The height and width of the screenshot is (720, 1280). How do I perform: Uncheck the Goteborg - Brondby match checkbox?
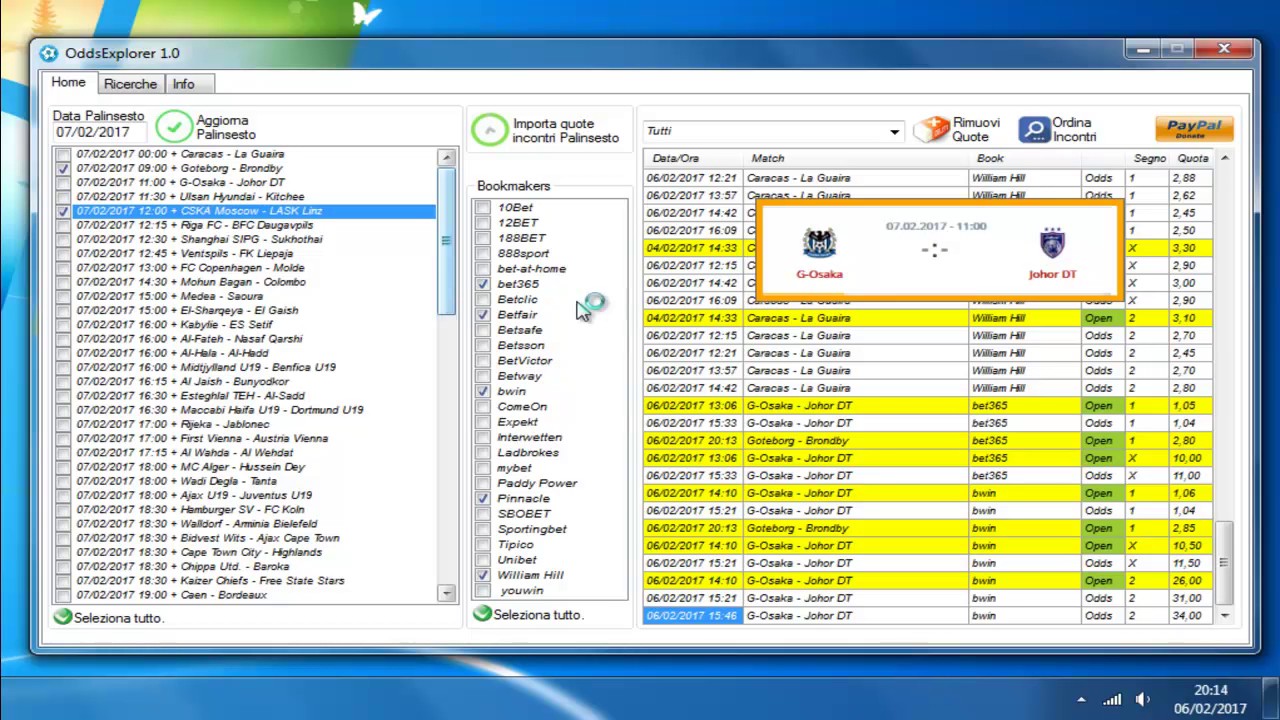[x=64, y=168]
